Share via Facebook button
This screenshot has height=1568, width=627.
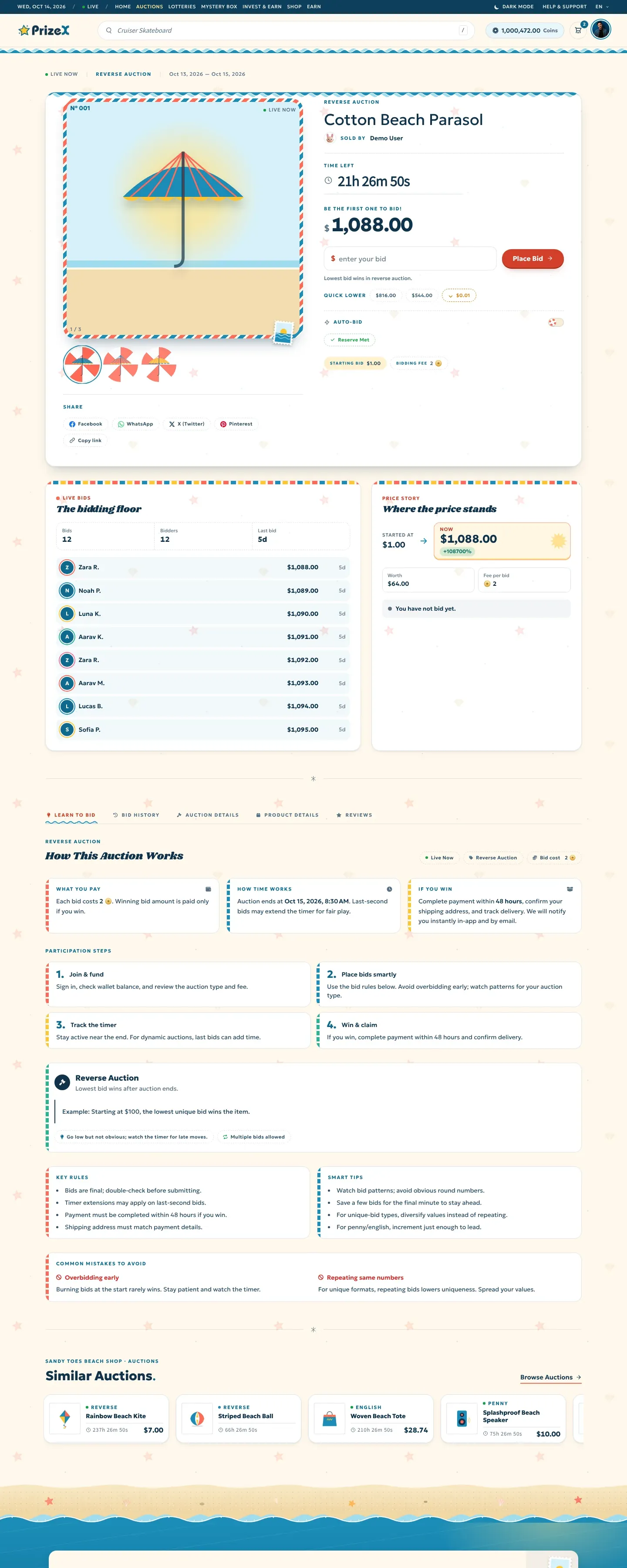(85, 424)
